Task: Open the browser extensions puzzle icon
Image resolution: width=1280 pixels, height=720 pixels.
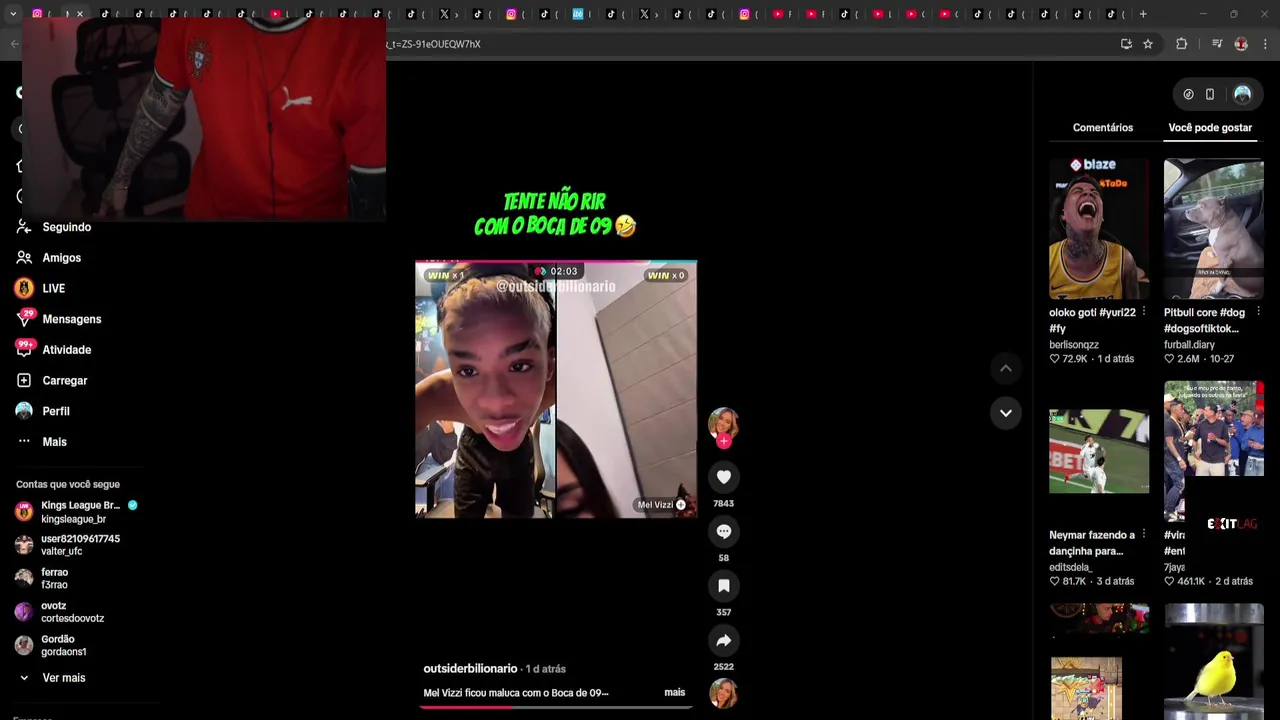Action: click(x=1182, y=44)
